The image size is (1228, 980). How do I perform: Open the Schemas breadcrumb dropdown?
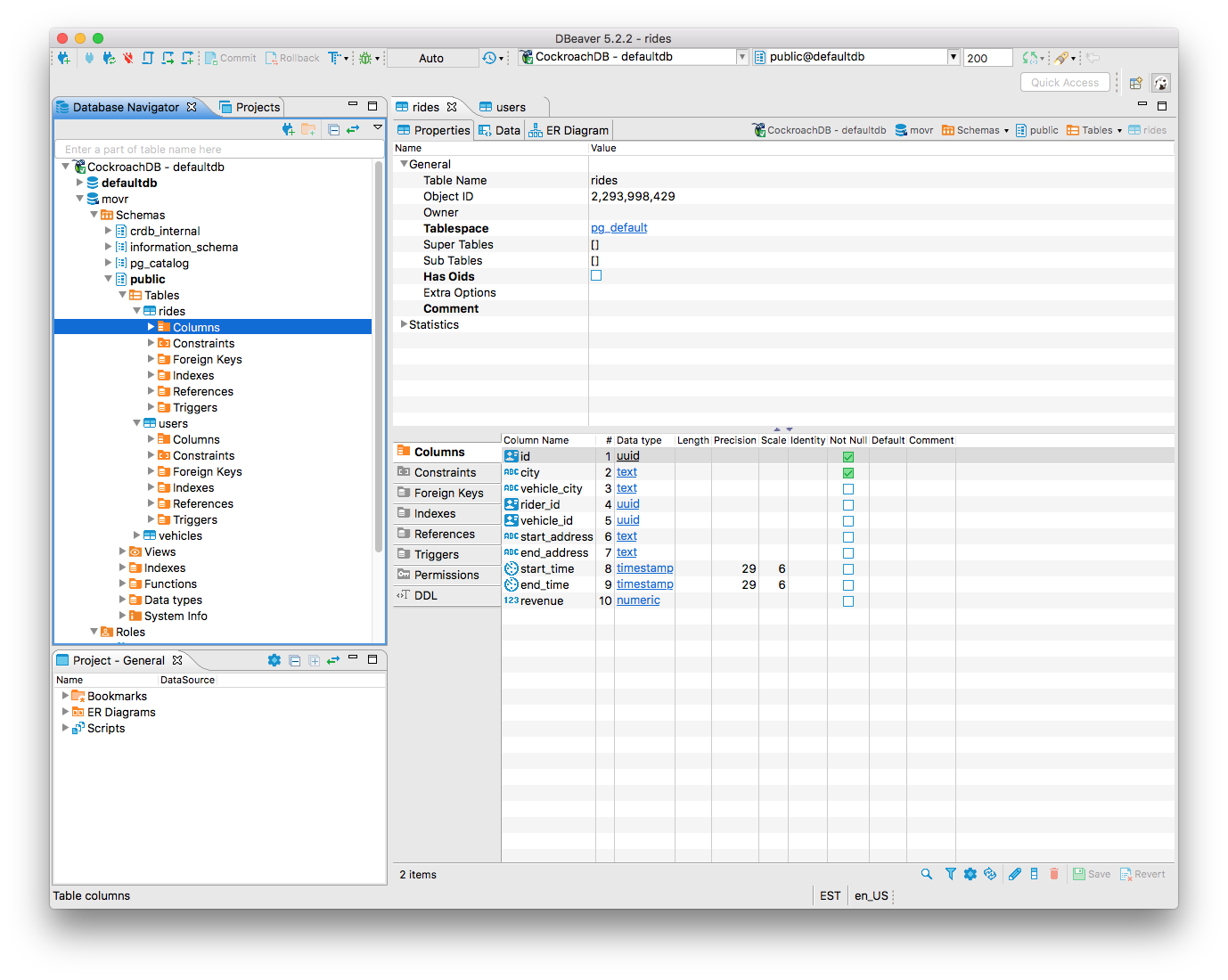[1006, 129]
